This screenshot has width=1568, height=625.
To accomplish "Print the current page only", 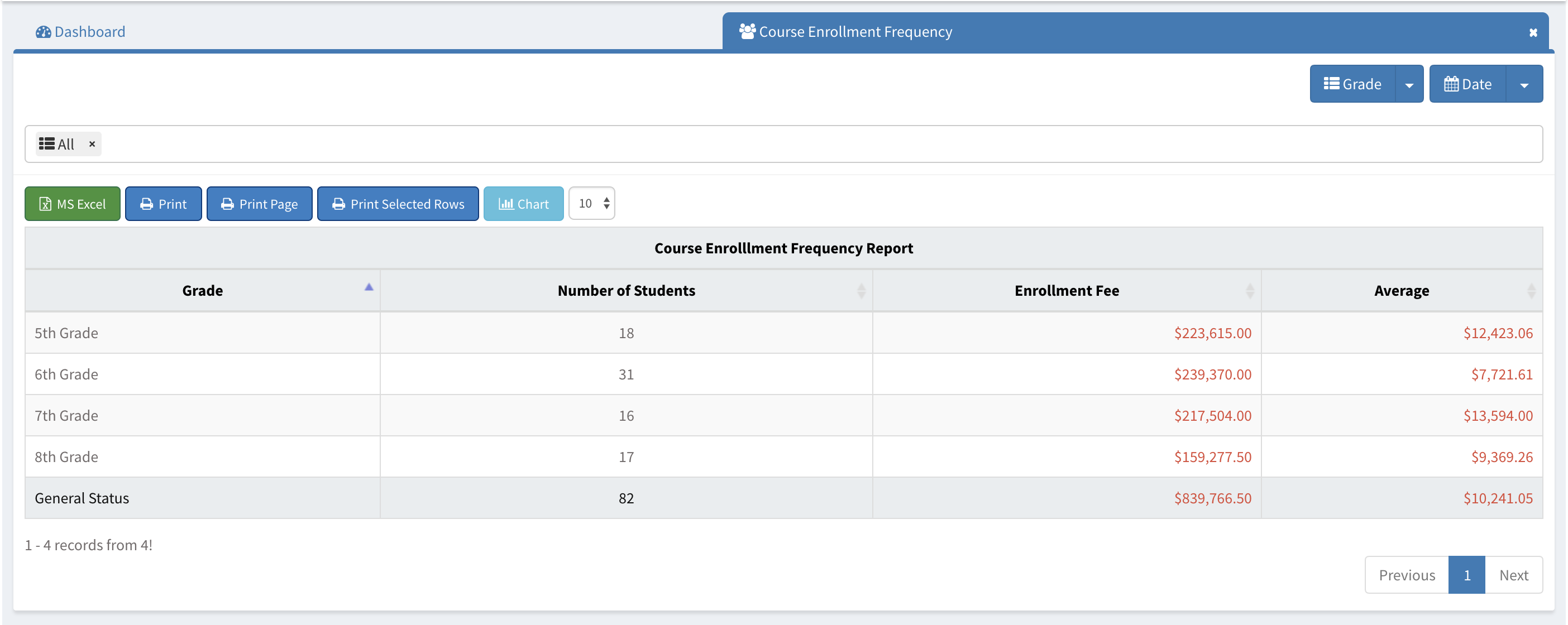I will [x=259, y=204].
